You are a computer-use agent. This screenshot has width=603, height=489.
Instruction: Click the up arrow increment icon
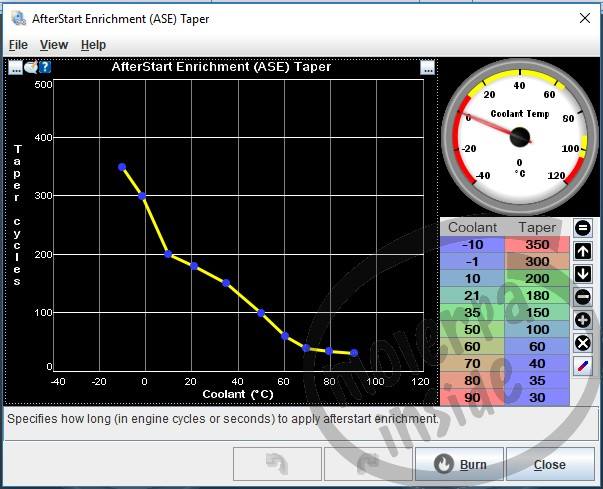[x=583, y=251]
